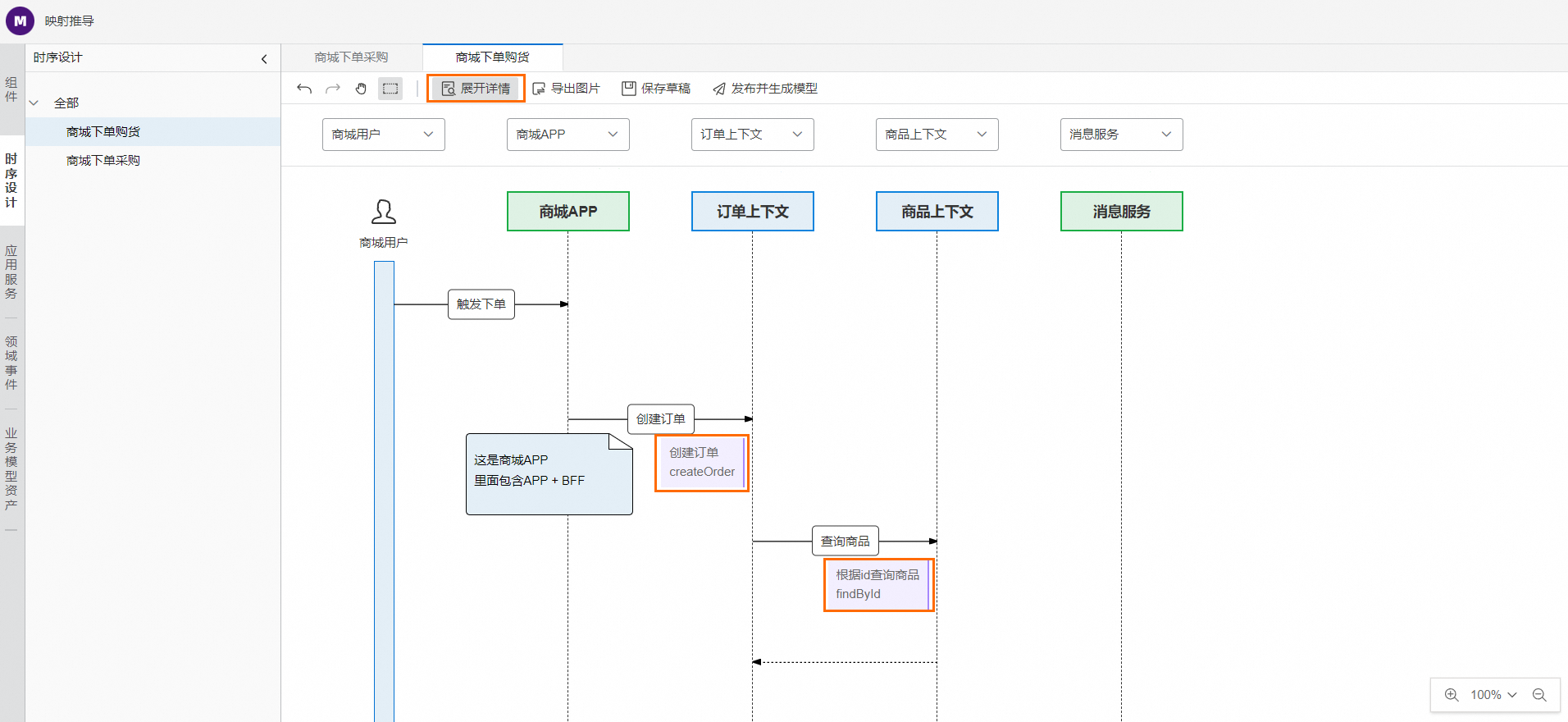Click the purple M app logo
1568x722 pixels.
[x=20, y=21]
